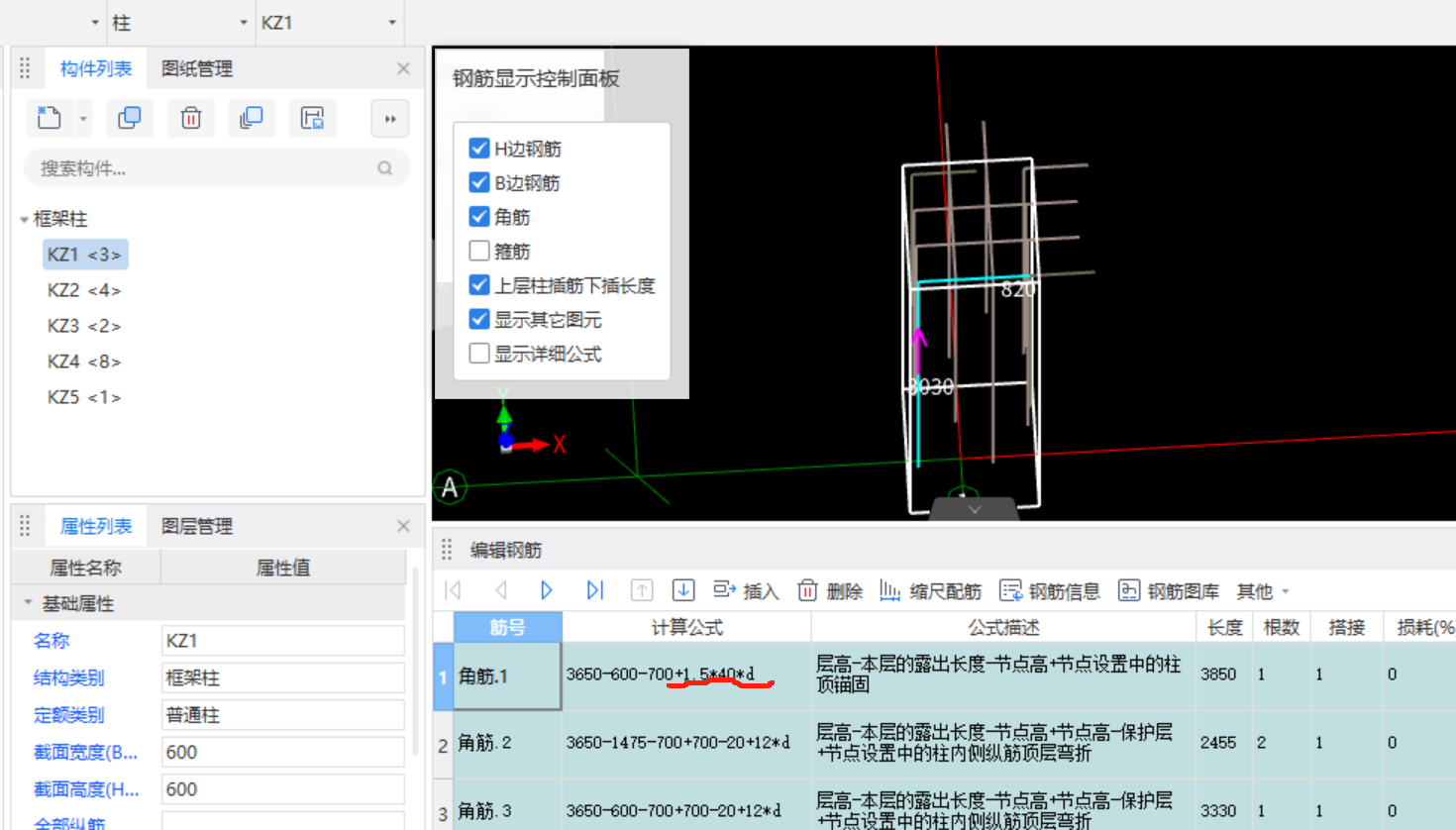Click the inter-floor copy icon
The image size is (1456, 830).
[x=252, y=118]
